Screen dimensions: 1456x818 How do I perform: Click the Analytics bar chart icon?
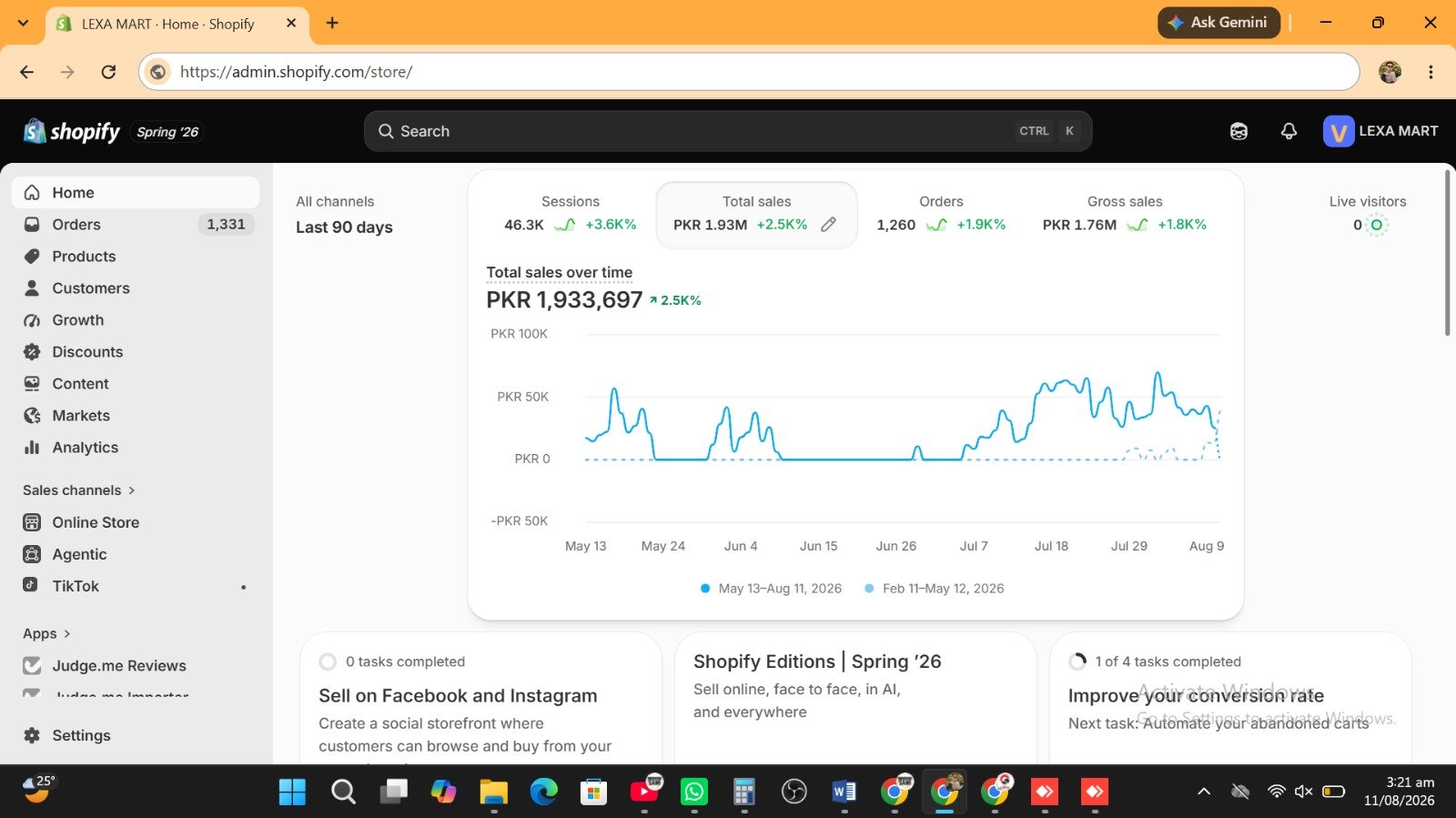pos(32,448)
